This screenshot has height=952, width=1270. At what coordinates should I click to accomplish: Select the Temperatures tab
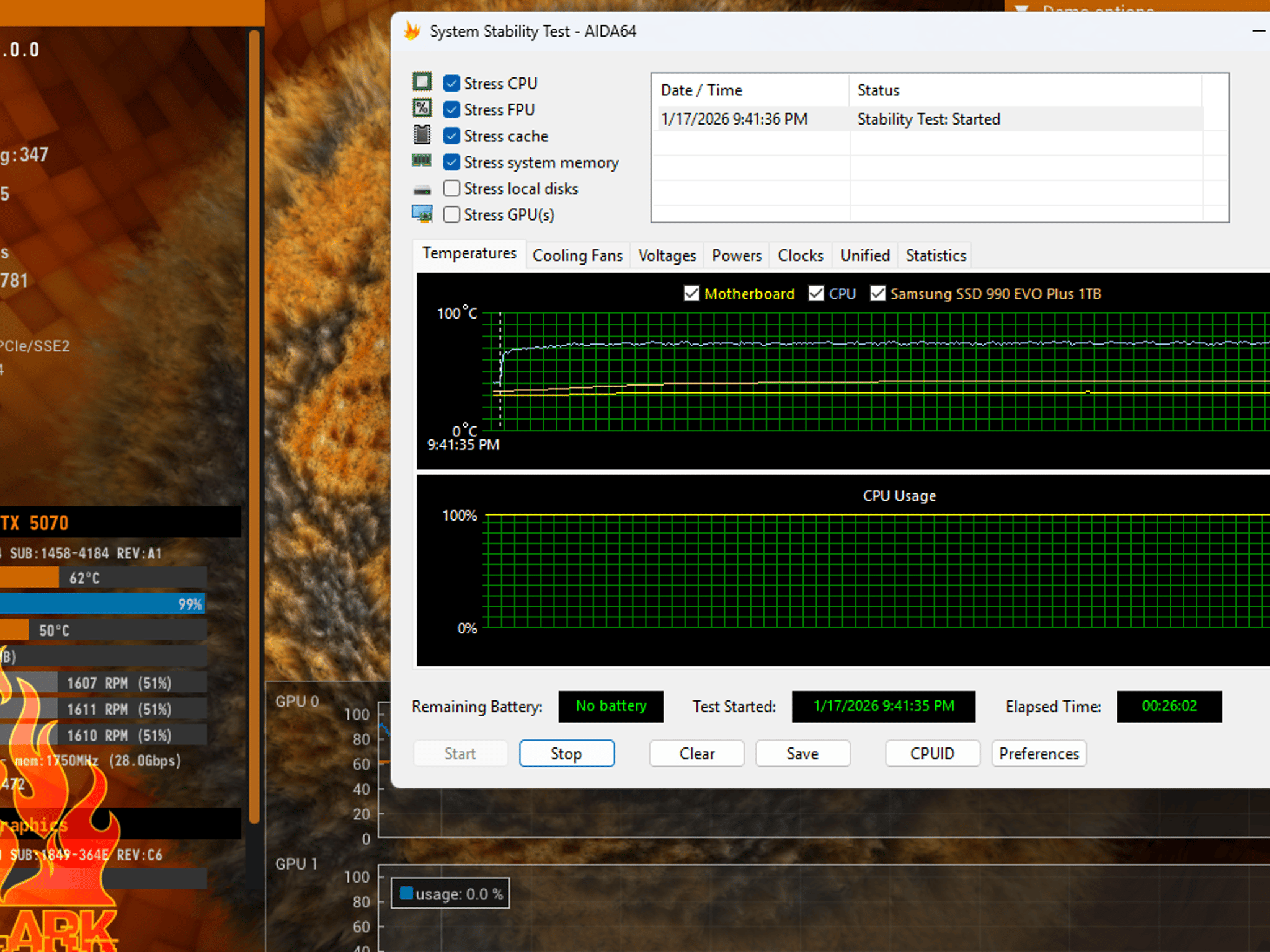[469, 253]
